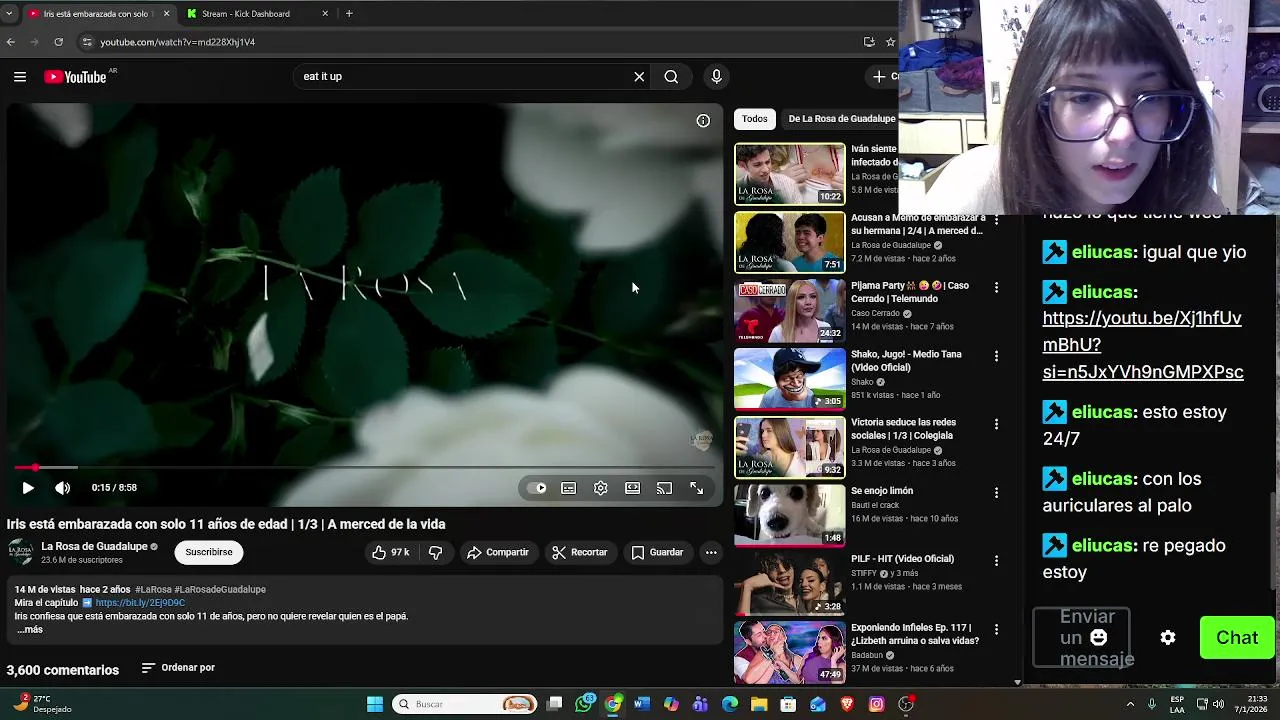Enter full screen mode
Viewport: 1280px width, 720px height.
[x=696, y=488]
